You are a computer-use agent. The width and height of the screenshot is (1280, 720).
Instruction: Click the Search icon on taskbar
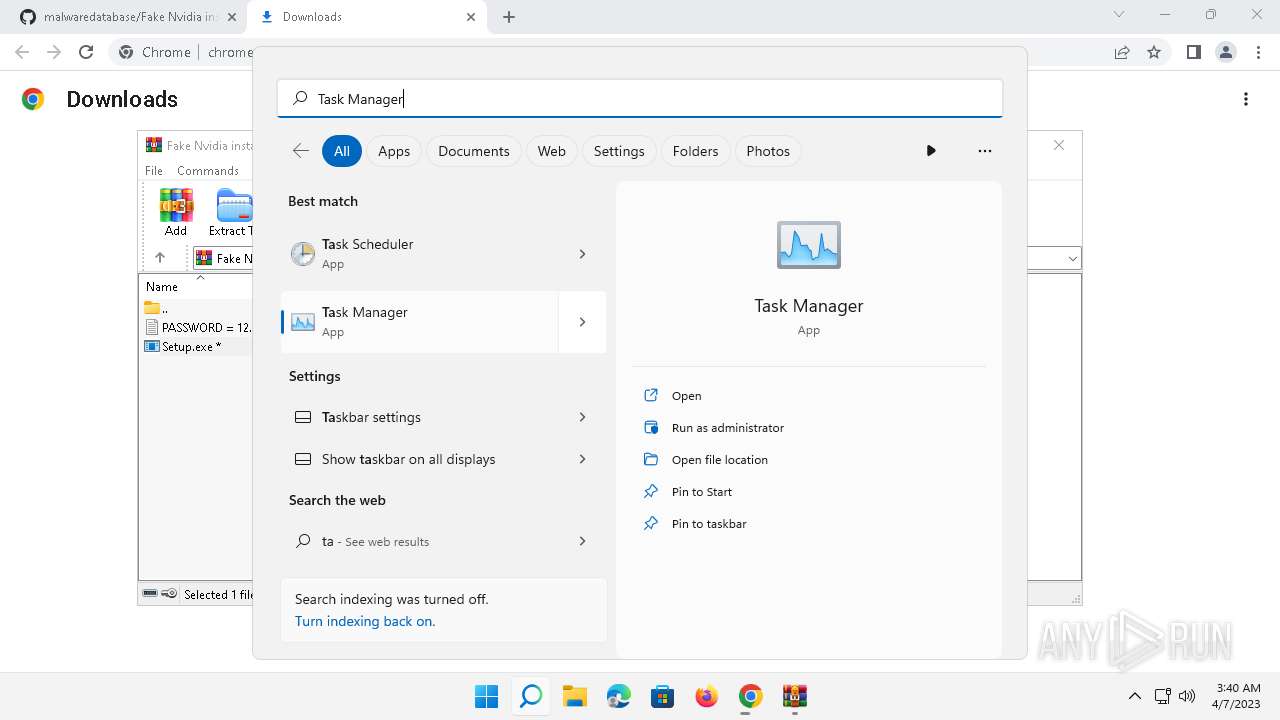point(531,696)
